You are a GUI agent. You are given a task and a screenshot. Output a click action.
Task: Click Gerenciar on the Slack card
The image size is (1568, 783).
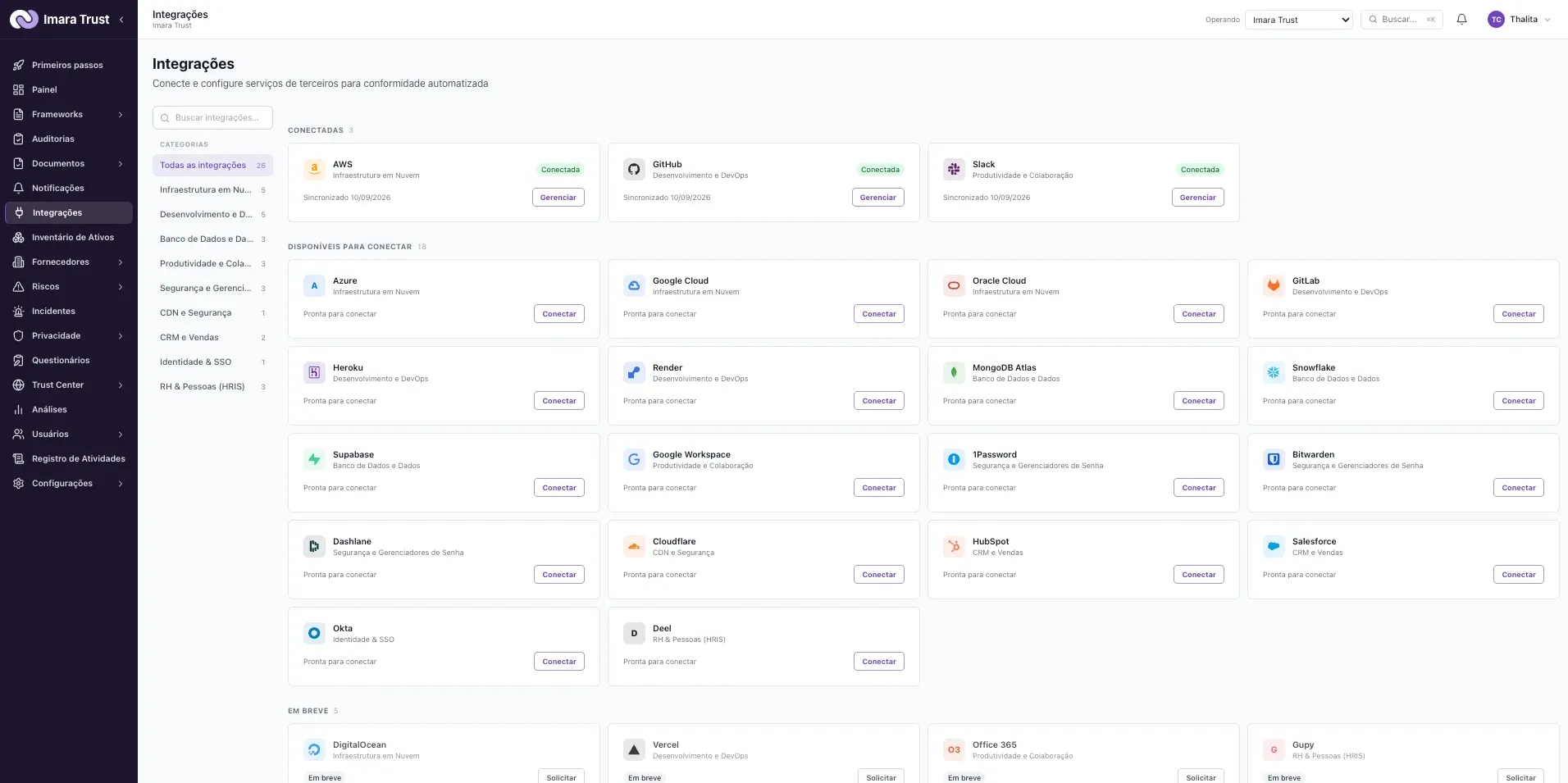pyautogui.click(x=1198, y=198)
